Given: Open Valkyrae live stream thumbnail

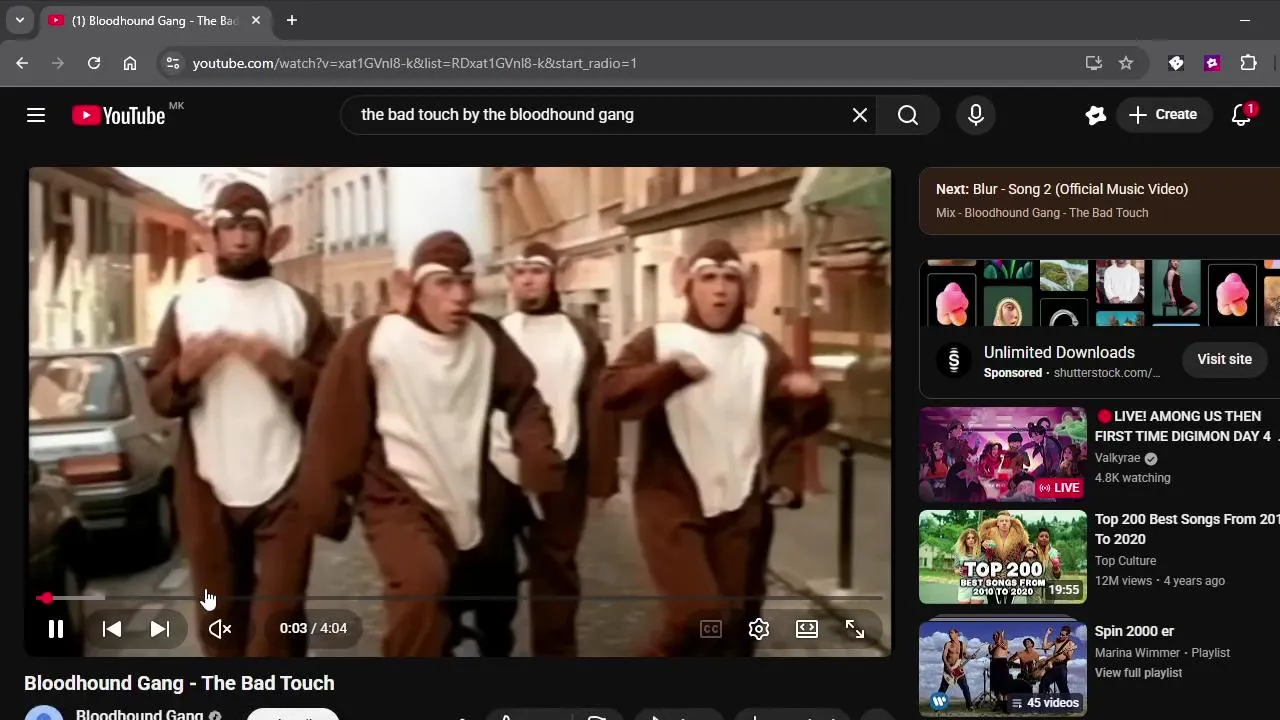Looking at the screenshot, I should tap(1002, 453).
